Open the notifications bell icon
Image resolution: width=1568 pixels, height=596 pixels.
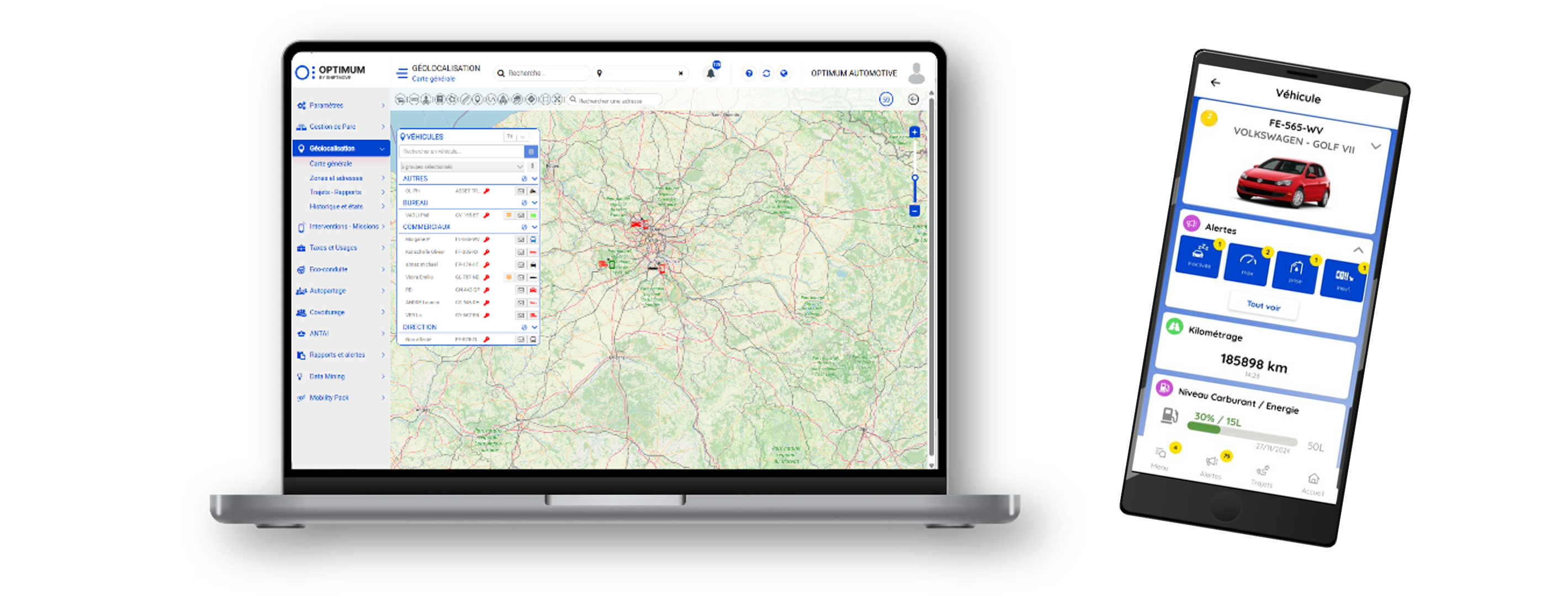pyautogui.click(x=711, y=73)
